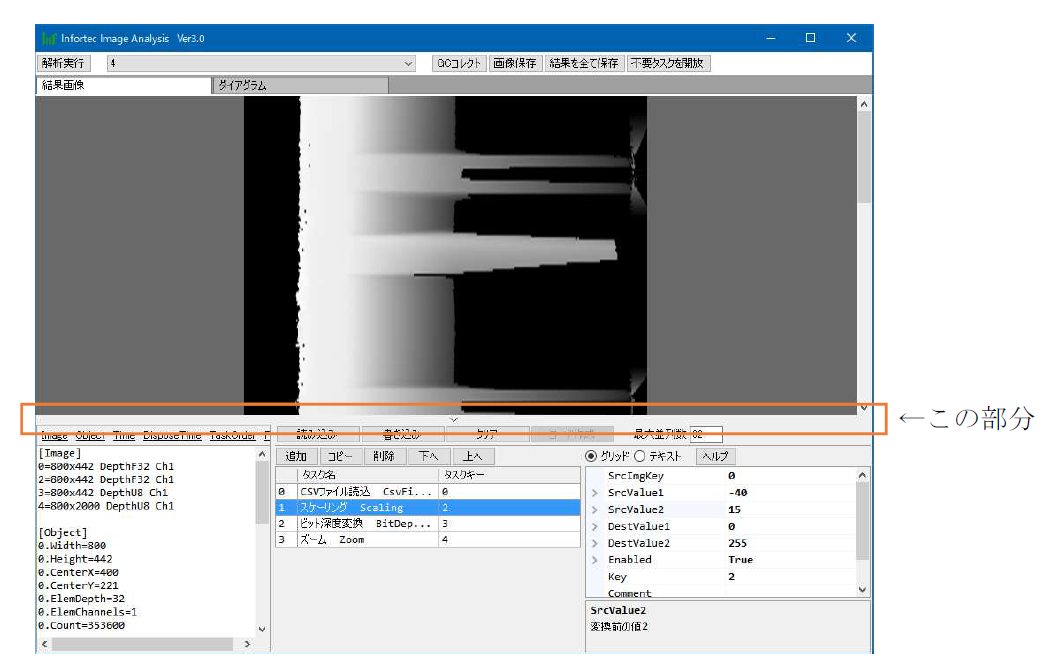Screen dimensions: 1055x670
Task: Switch to the ダイアグラム tab
Action: click(x=301, y=85)
